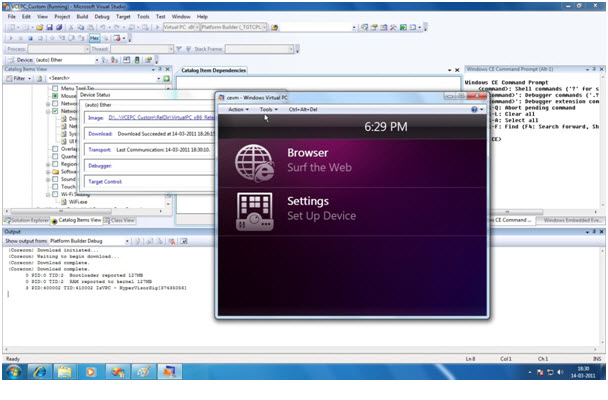Screen dimensions: 608x400
Task: Collapse the Wi-Fi Setting tree node
Action: pos(48,195)
